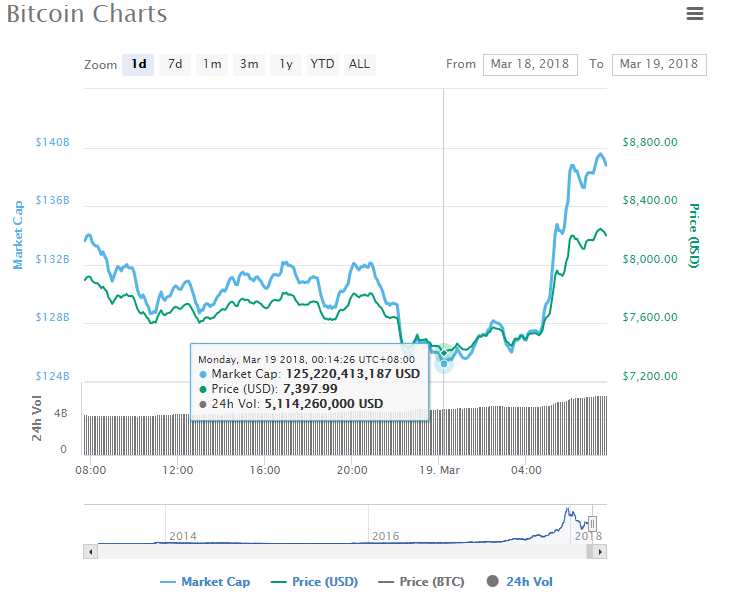Select the 1d zoom range

[x=138, y=64]
